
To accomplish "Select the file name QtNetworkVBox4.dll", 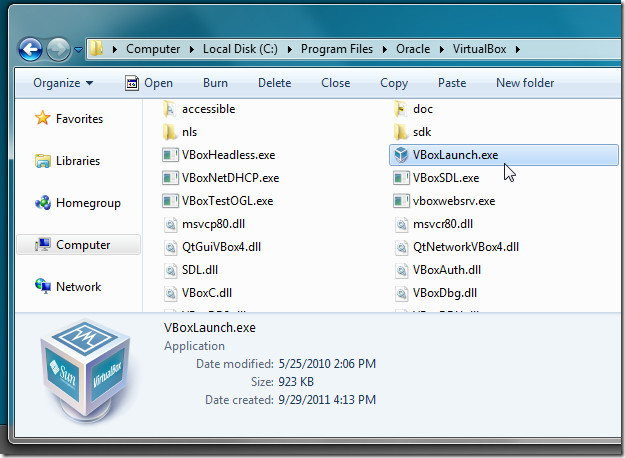I will coord(466,247).
